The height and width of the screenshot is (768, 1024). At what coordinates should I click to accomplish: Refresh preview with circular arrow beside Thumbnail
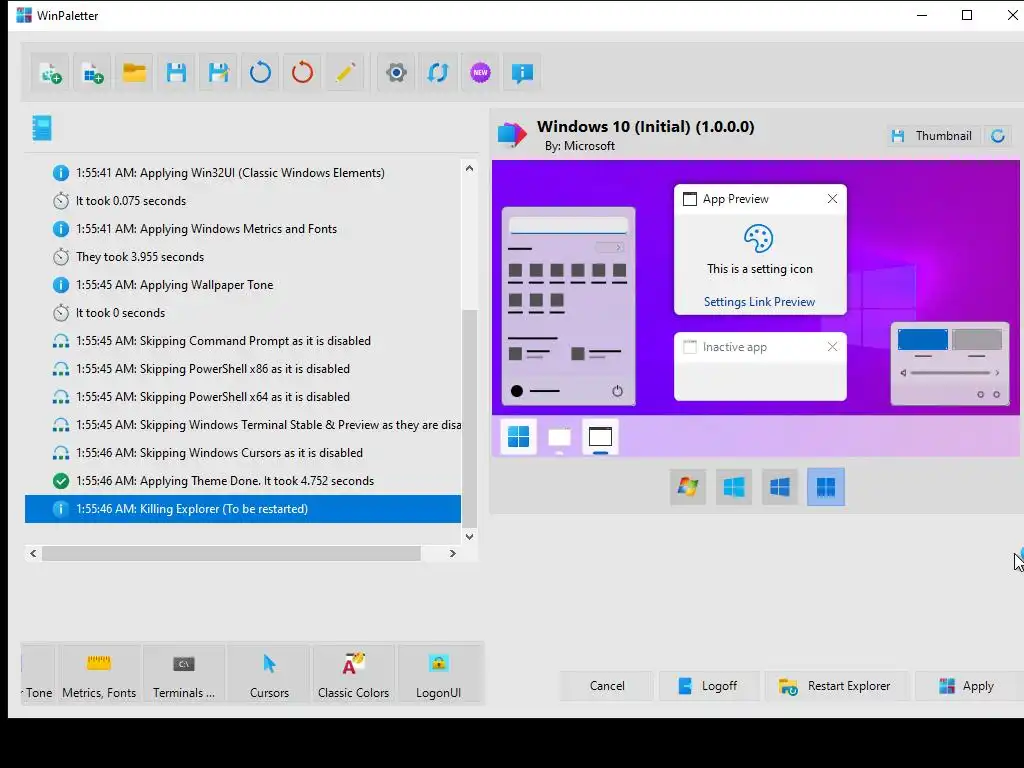click(997, 136)
